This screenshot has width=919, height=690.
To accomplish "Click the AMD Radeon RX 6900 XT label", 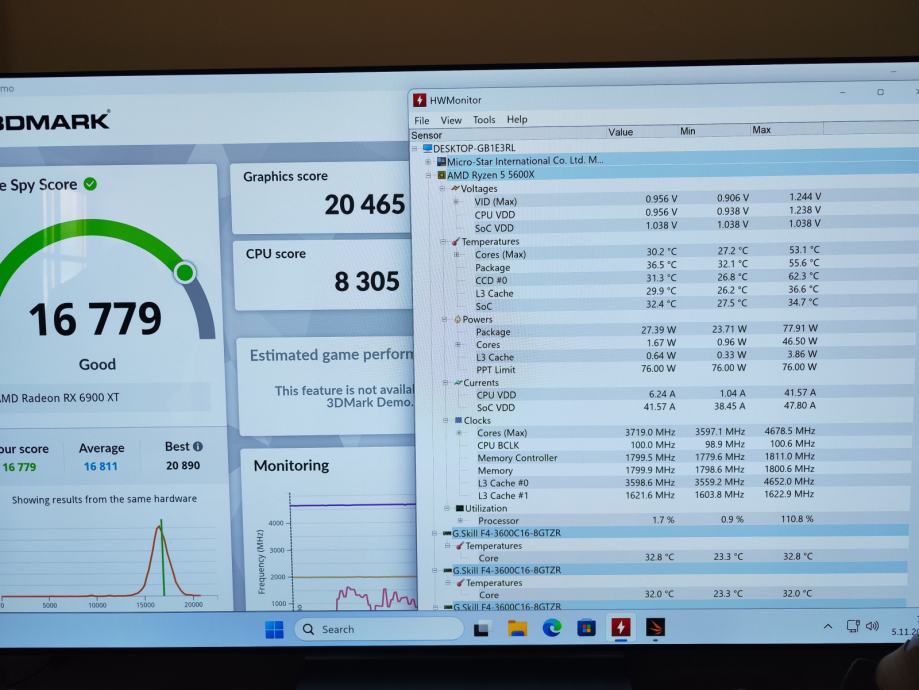I will [x=60, y=398].
